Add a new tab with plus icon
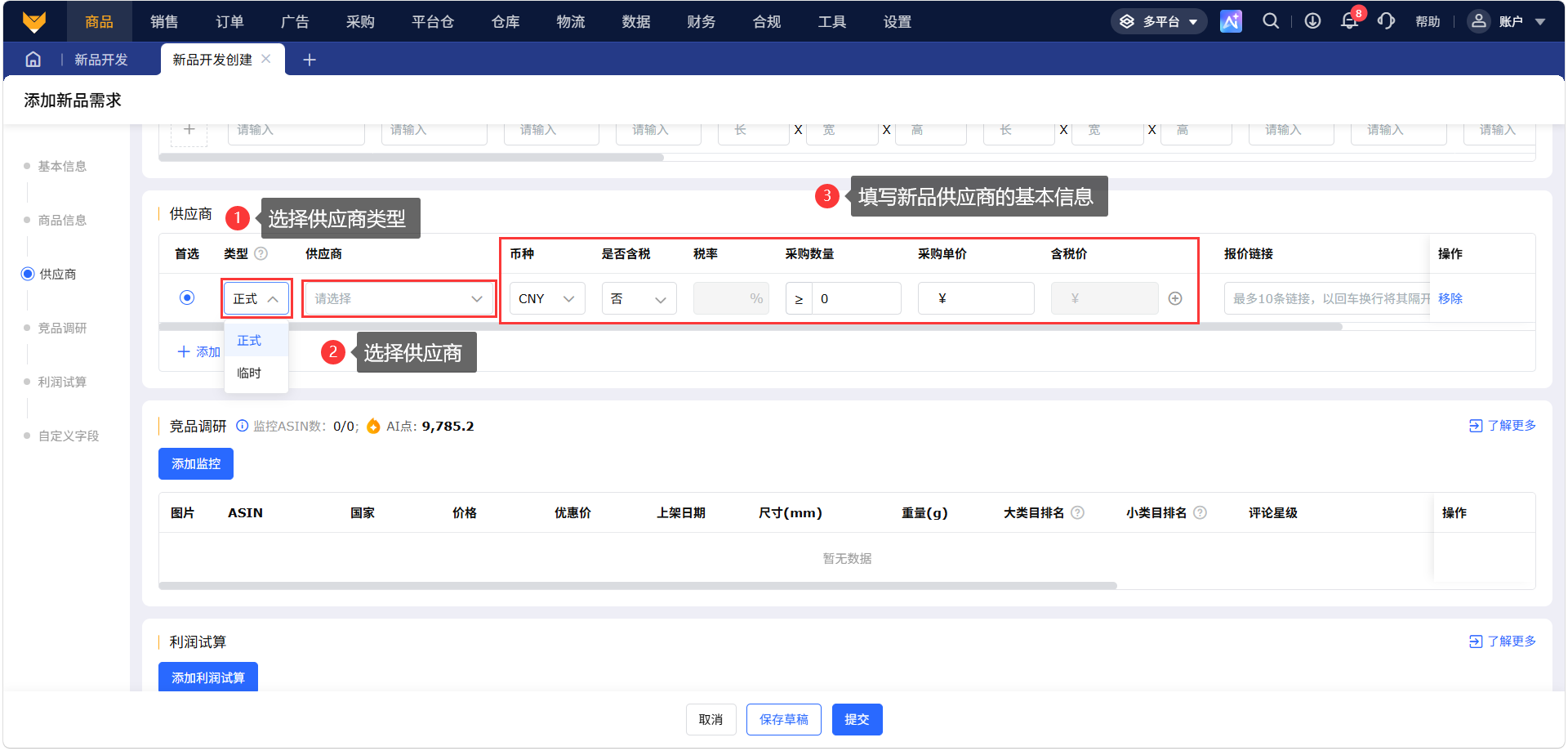 [310, 60]
